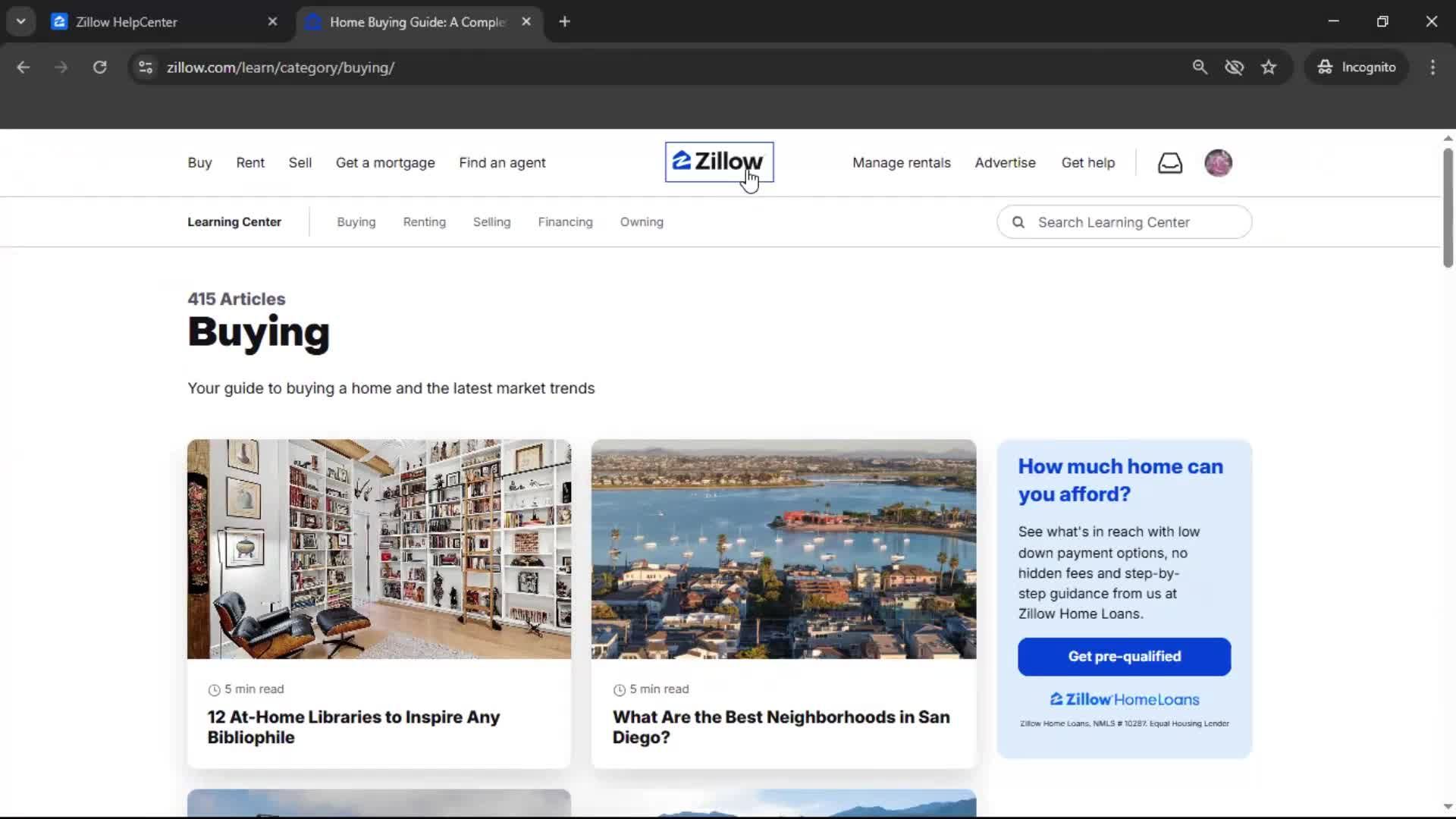This screenshot has height=819, width=1456.
Task: Select Find an agent in the navbar
Action: (502, 162)
